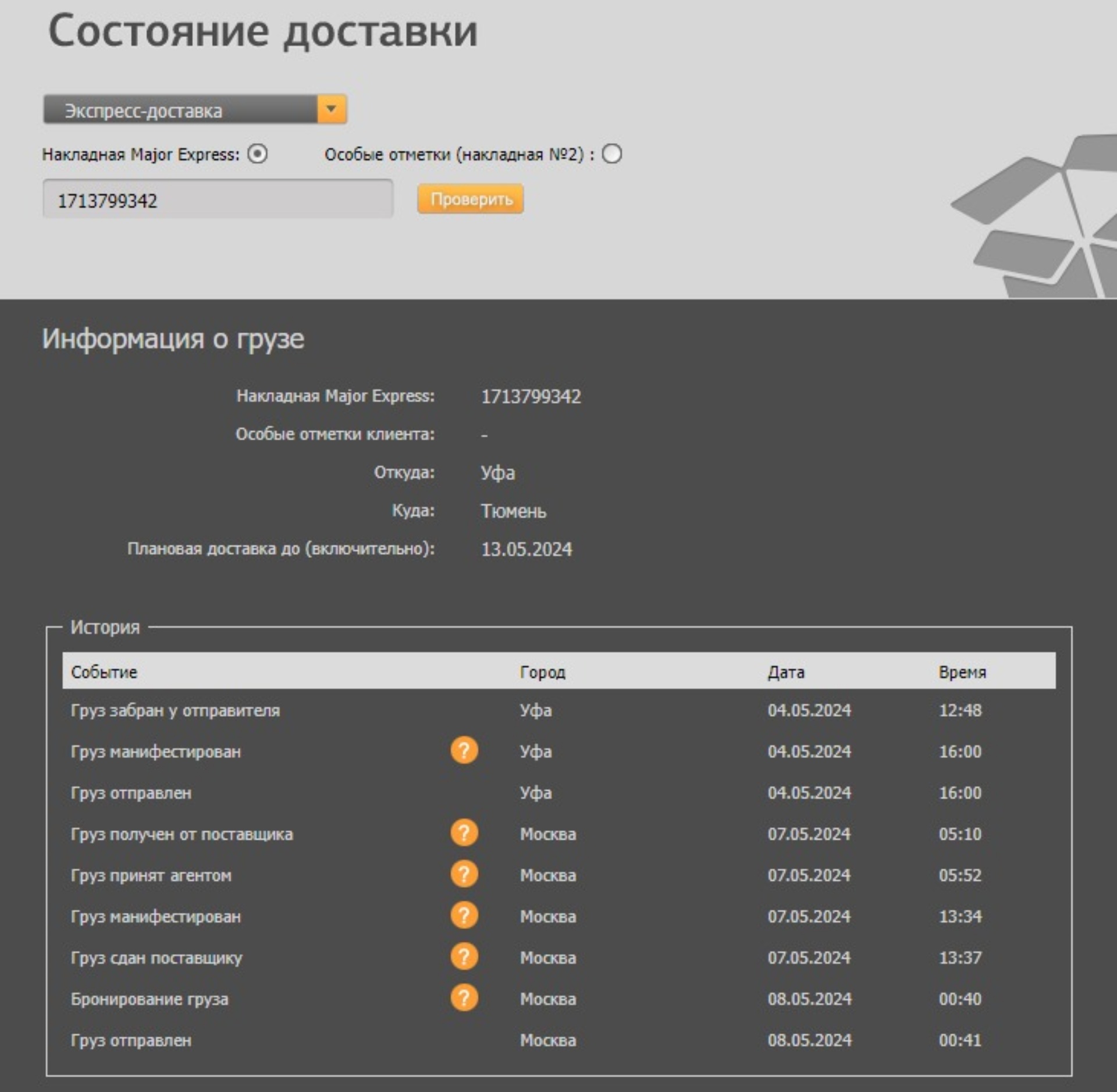Click the time 05:52 cell

click(960, 875)
